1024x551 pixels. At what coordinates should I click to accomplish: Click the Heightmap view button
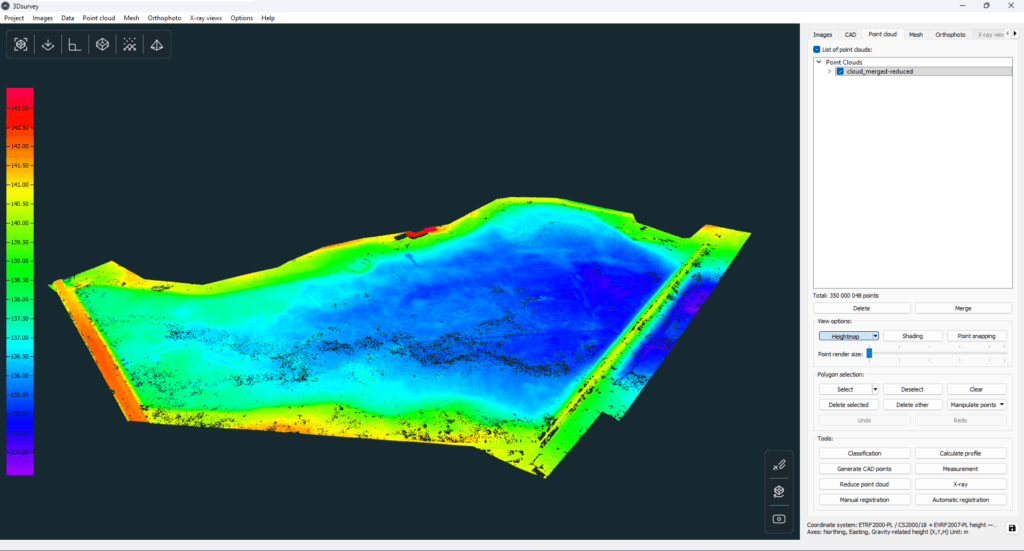[x=845, y=336]
